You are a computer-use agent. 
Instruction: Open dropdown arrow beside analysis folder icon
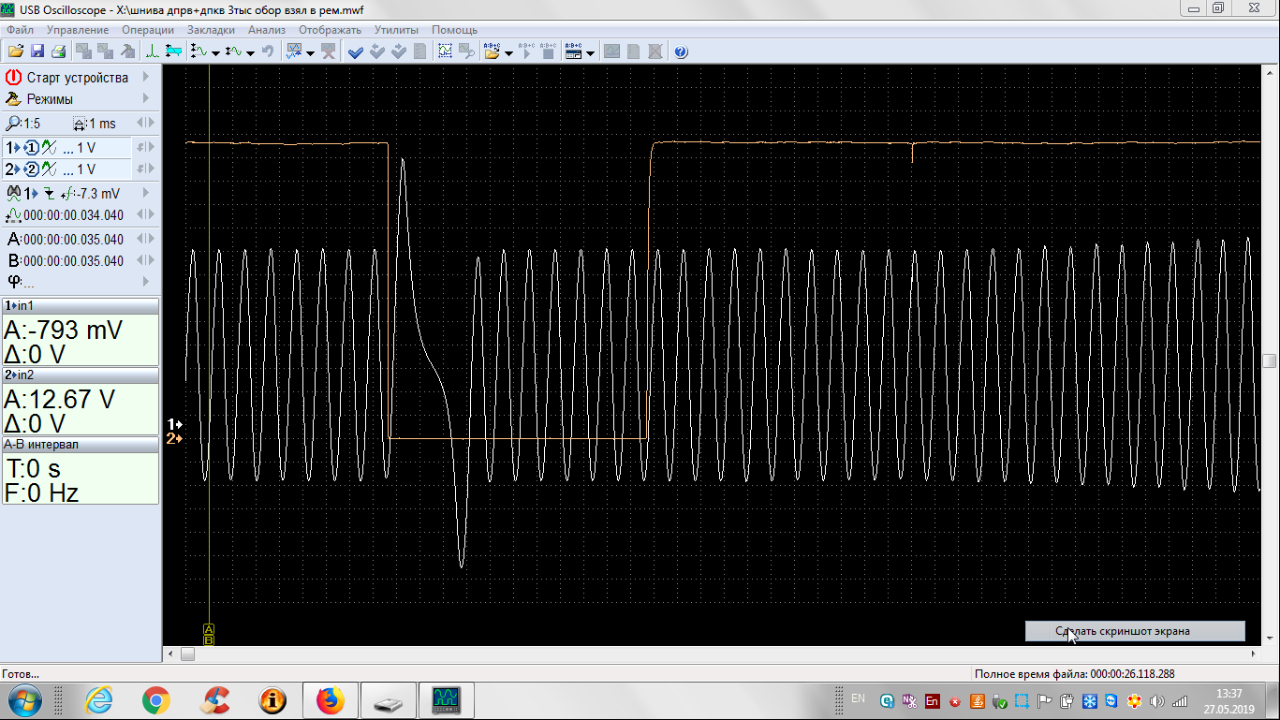point(509,52)
